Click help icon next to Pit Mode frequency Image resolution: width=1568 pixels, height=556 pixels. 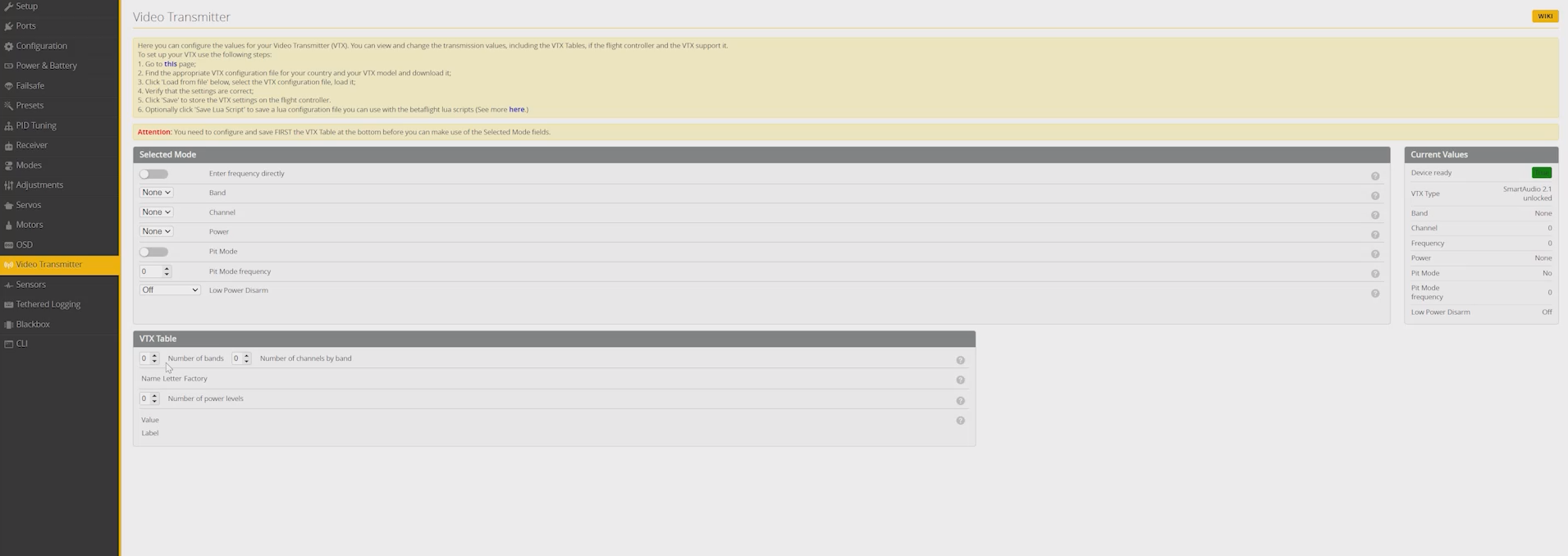click(x=1374, y=274)
